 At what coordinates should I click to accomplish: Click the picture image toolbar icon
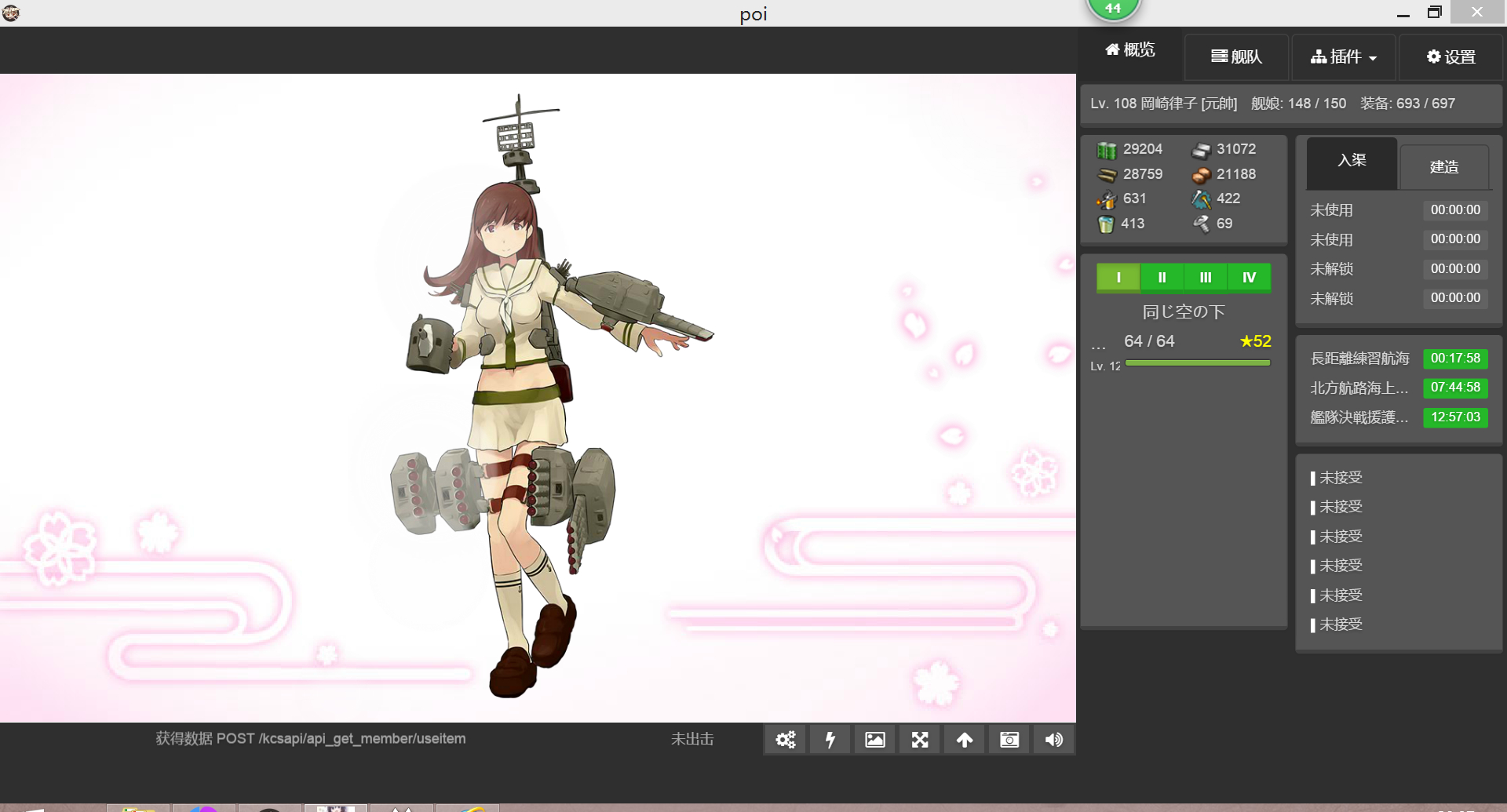[875, 739]
